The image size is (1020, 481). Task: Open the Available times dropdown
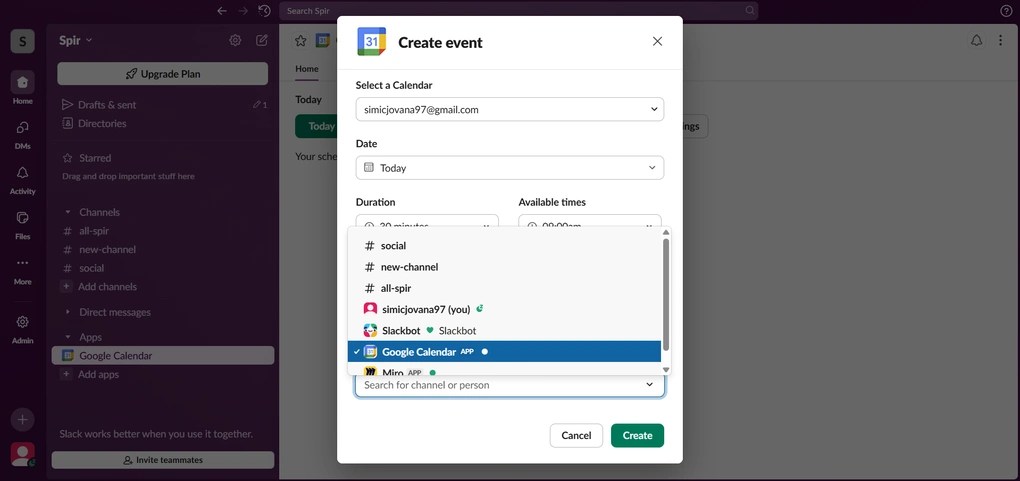(590, 221)
